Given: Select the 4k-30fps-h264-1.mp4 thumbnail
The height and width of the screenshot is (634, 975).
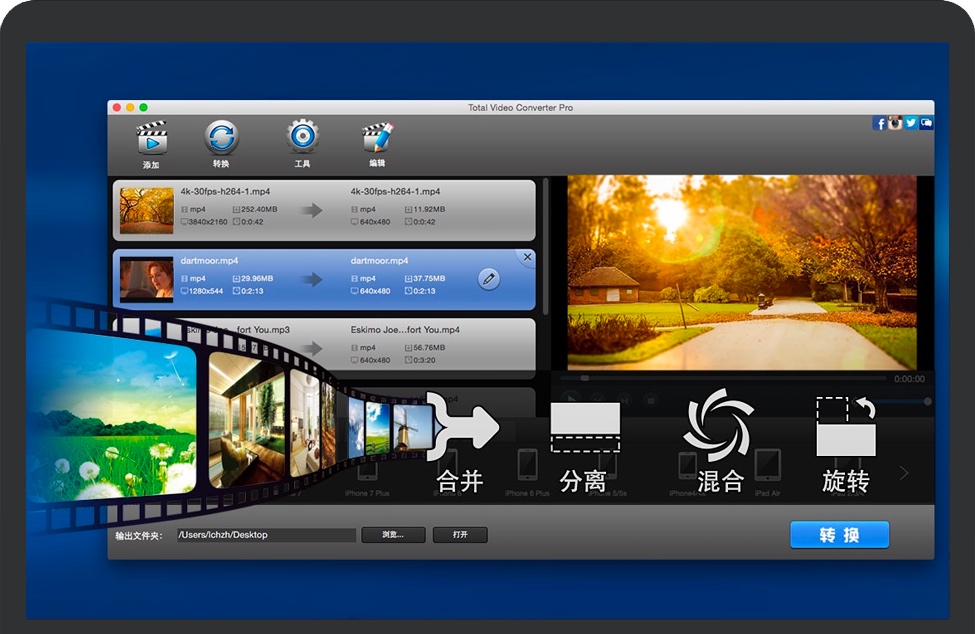Looking at the screenshot, I should click(x=147, y=210).
